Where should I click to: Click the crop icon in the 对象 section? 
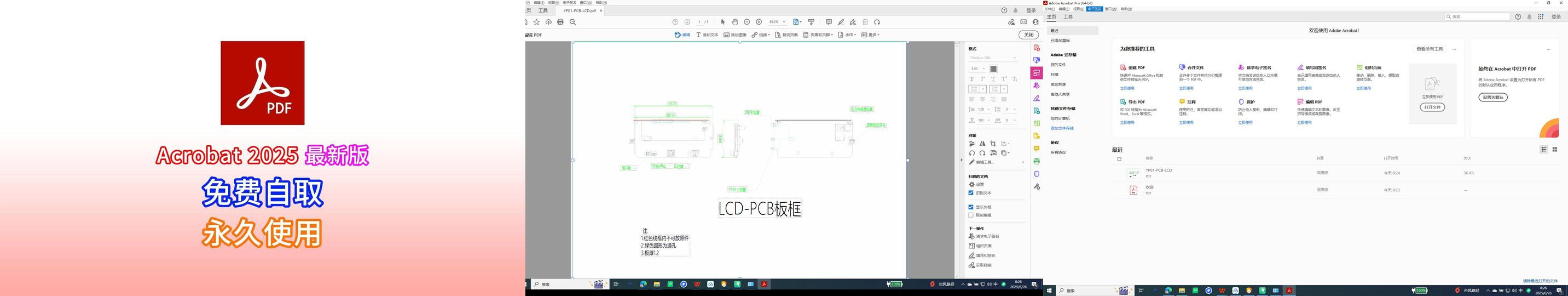[x=993, y=144]
